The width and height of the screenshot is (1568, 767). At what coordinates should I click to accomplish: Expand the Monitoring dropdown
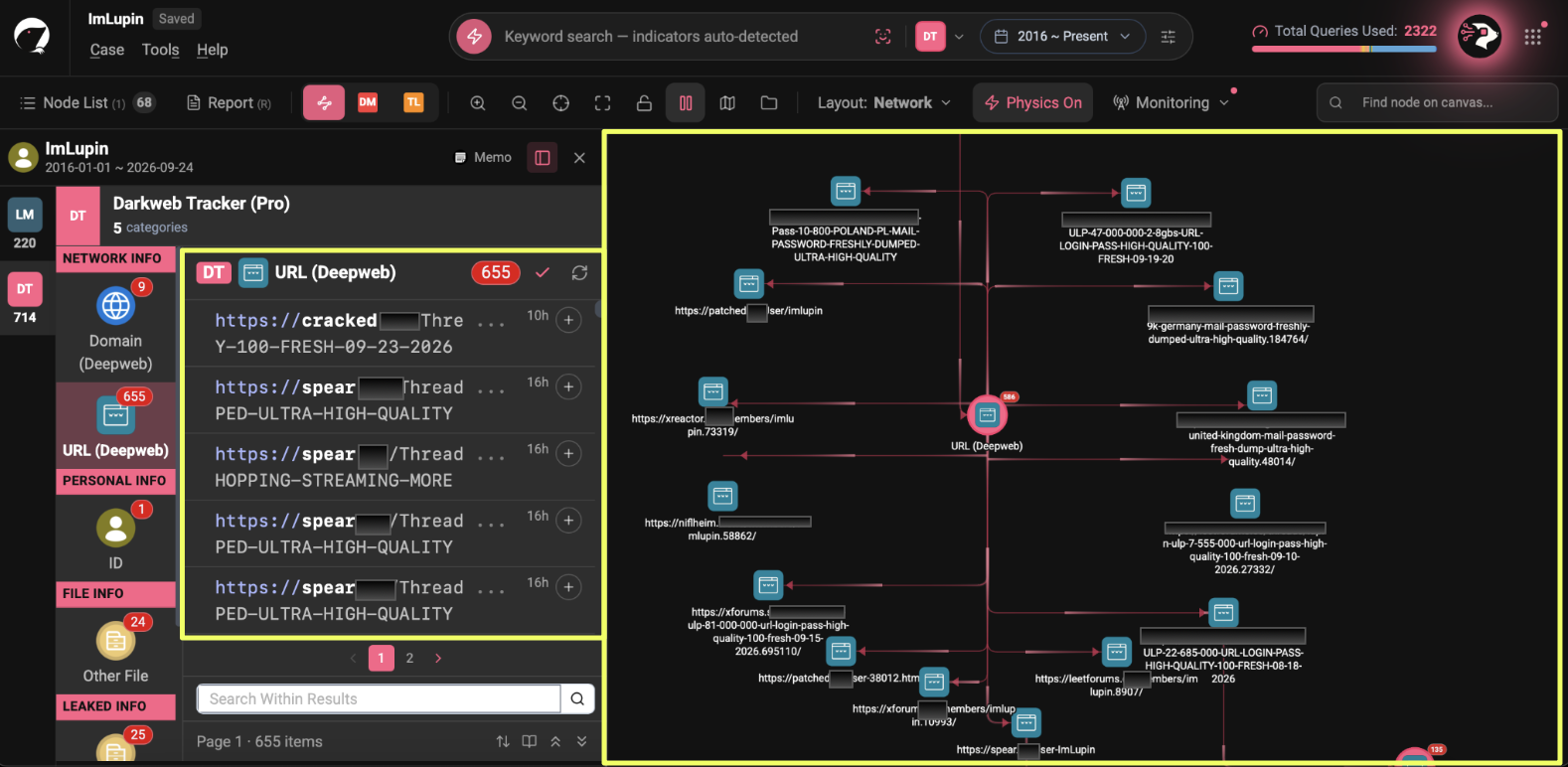[x=1172, y=103]
